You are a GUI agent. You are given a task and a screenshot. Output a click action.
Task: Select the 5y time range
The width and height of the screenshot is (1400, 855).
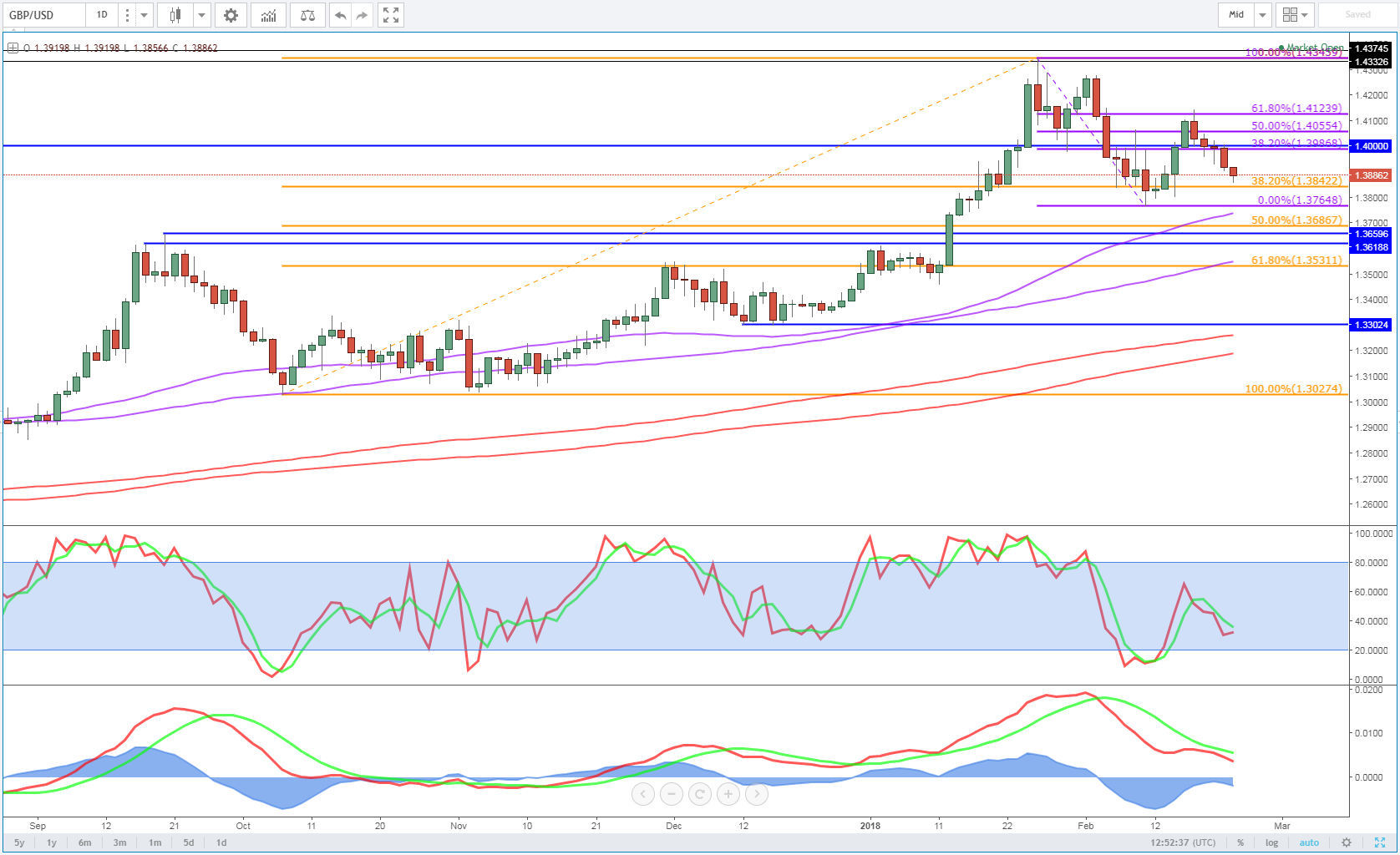19,842
